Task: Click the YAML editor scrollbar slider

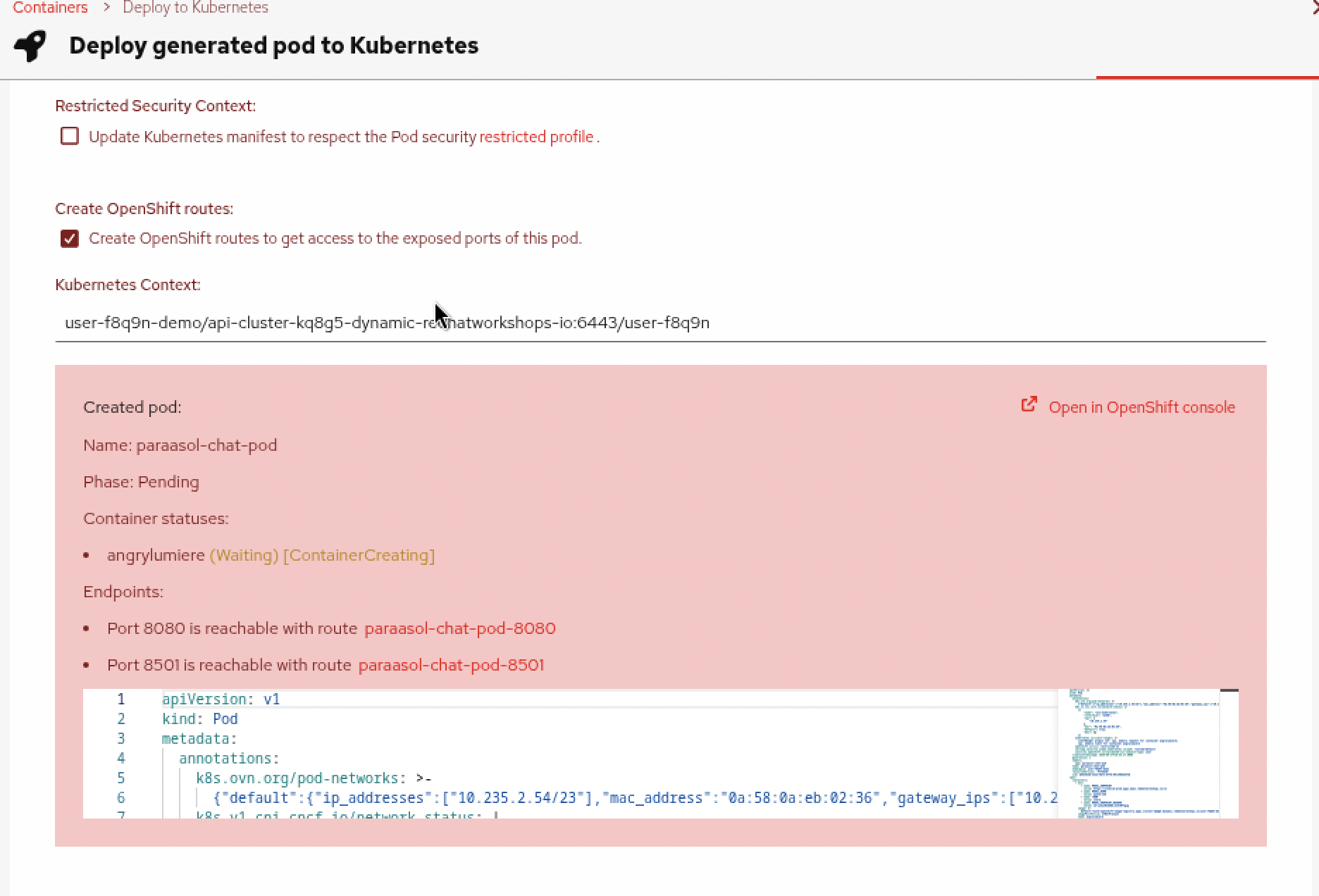Action: (x=1229, y=692)
